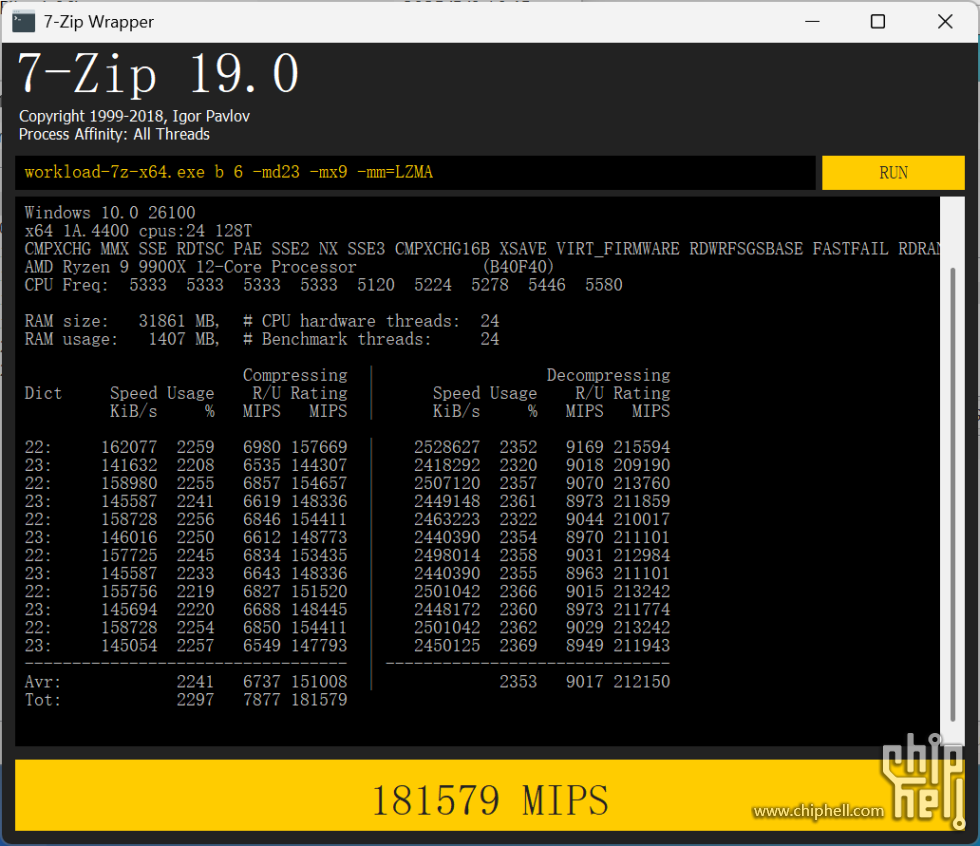The image size is (980, 846).
Task: Click the 'Dict' column header
Action: point(43,393)
